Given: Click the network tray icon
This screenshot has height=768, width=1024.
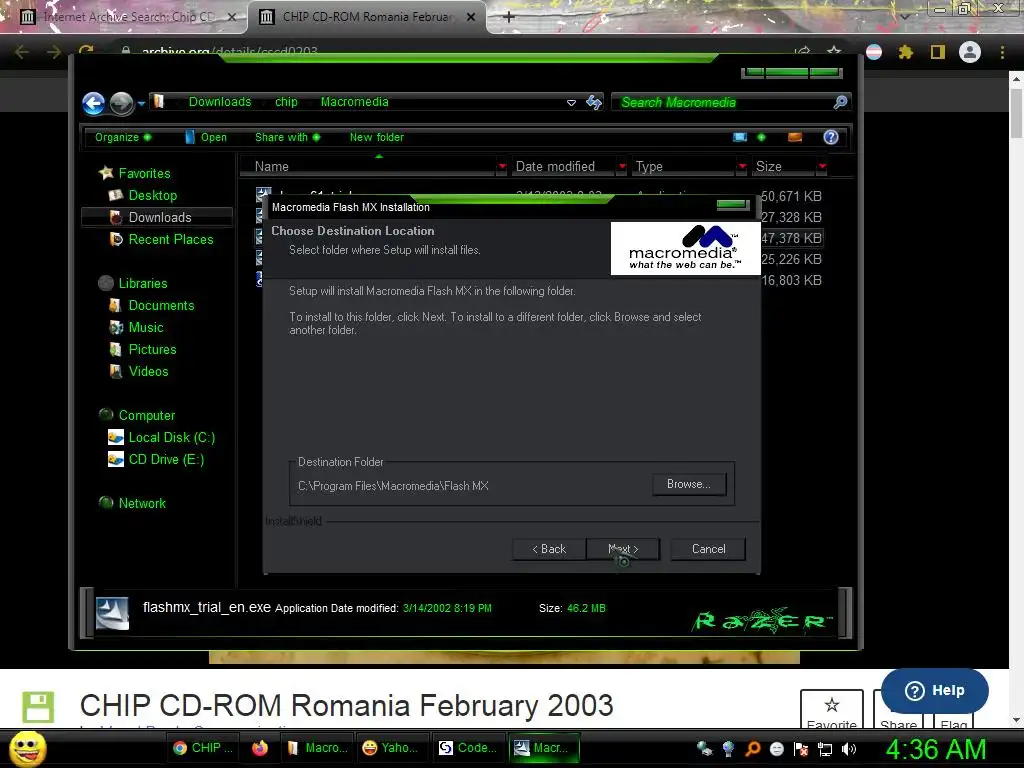Looking at the screenshot, I should click(x=825, y=749).
